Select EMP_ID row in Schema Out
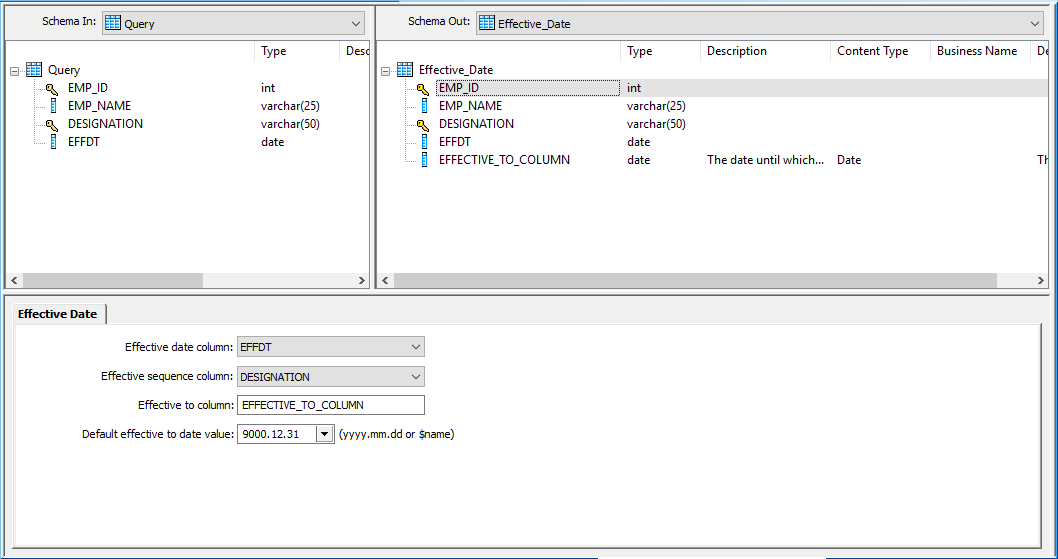Screen dimensions: 1058x559 pyautogui.click(x=712, y=88)
